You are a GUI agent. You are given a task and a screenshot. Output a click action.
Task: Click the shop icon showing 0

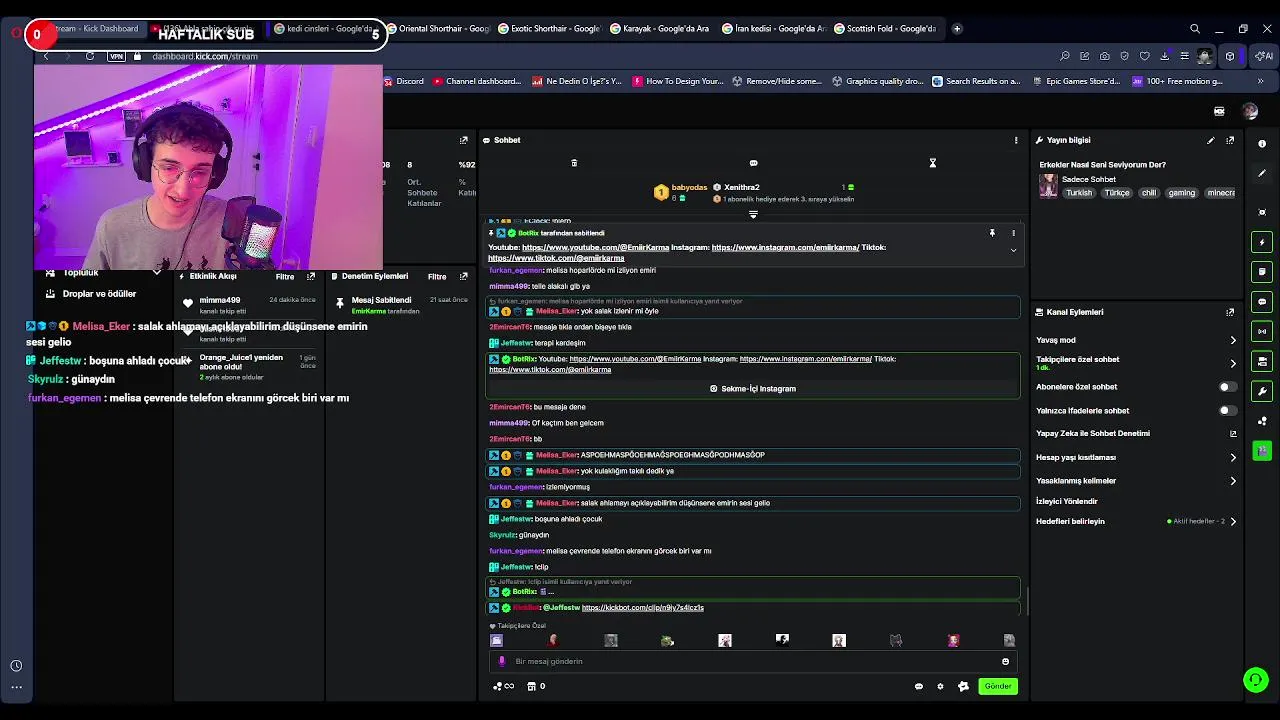tap(536, 686)
